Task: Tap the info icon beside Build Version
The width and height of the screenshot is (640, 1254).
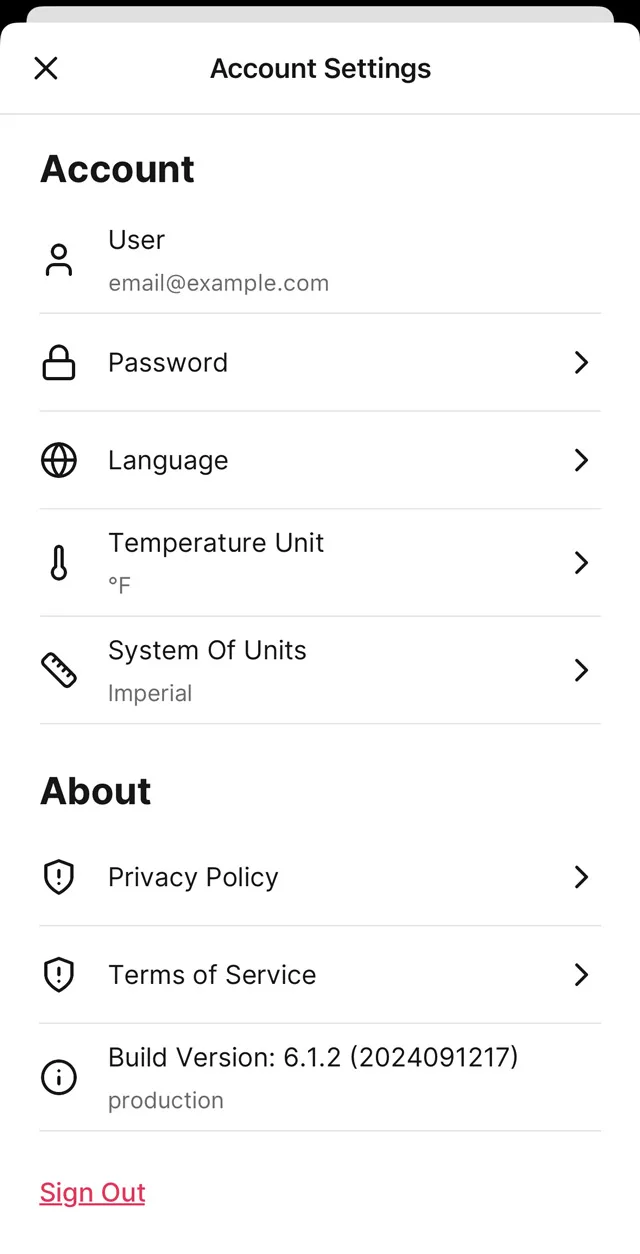Action: coord(59,1077)
